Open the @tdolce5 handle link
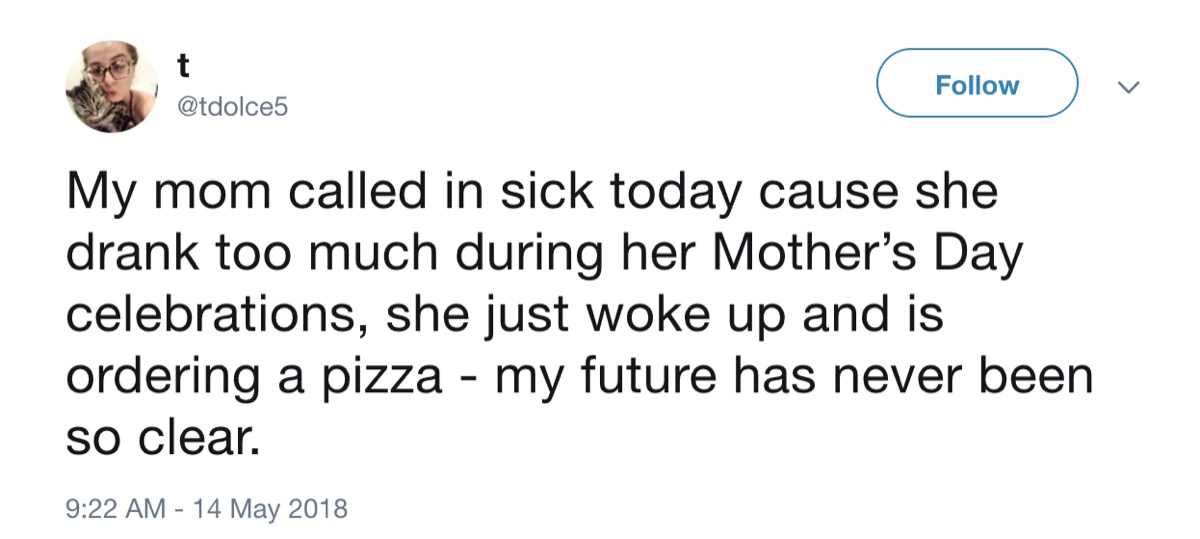Image resolution: width=1200 pixels, height=539 pixels. point(231,105)
